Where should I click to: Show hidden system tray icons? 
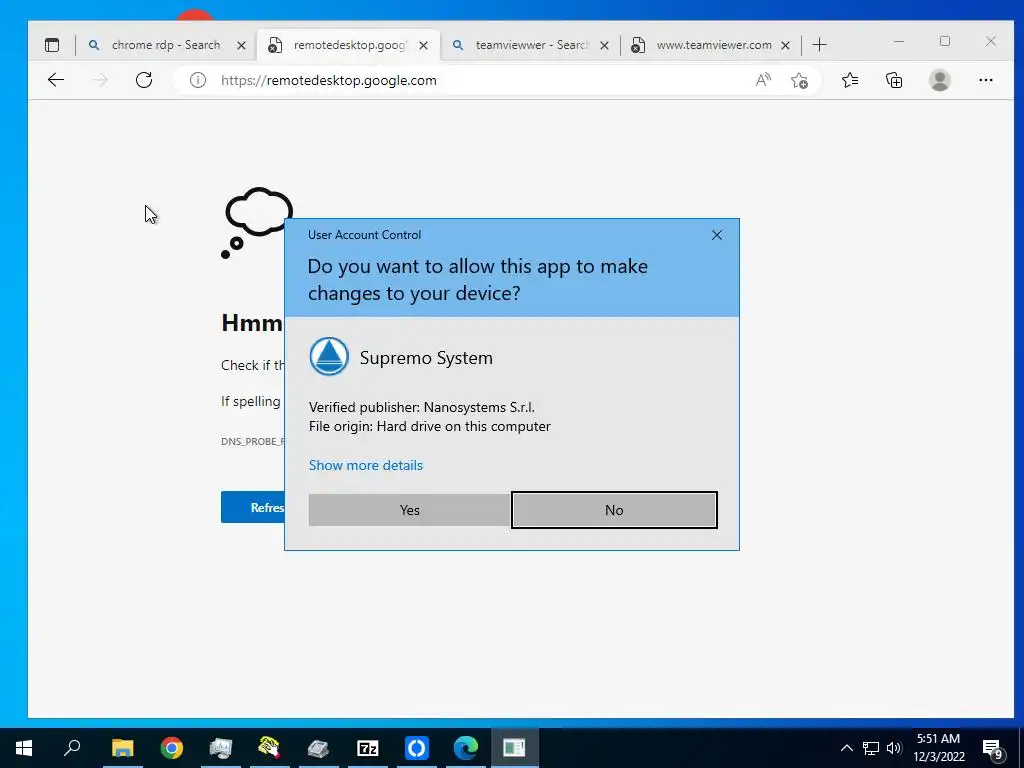click(846, 748)
